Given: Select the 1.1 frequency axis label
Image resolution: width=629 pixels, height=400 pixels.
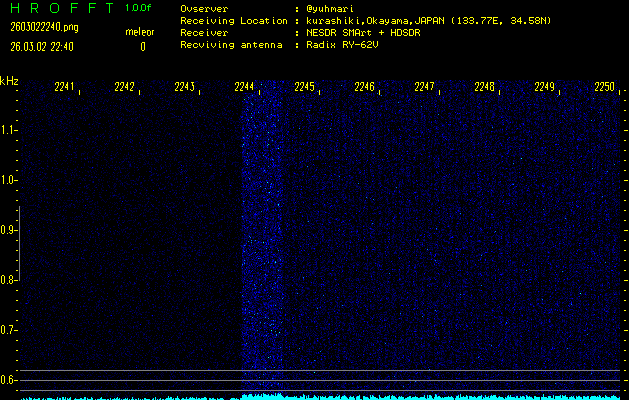Looking at the screenshot, I should [9, 130].
